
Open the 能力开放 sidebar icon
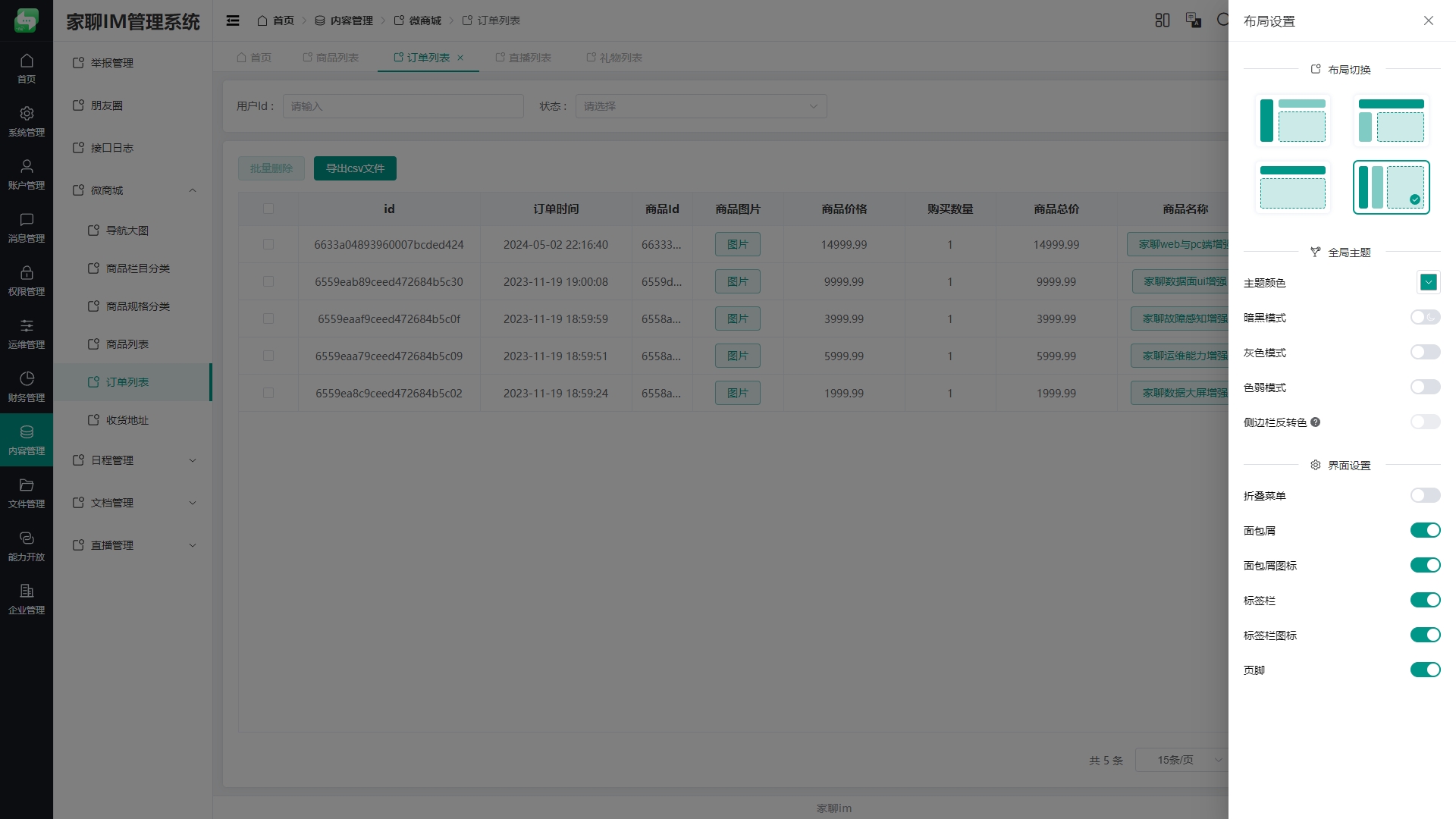(x=27, y=546)
